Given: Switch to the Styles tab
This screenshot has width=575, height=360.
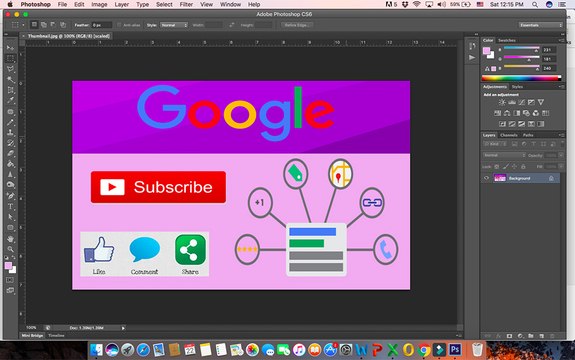Looking at the screenshot, I should 517,87.
